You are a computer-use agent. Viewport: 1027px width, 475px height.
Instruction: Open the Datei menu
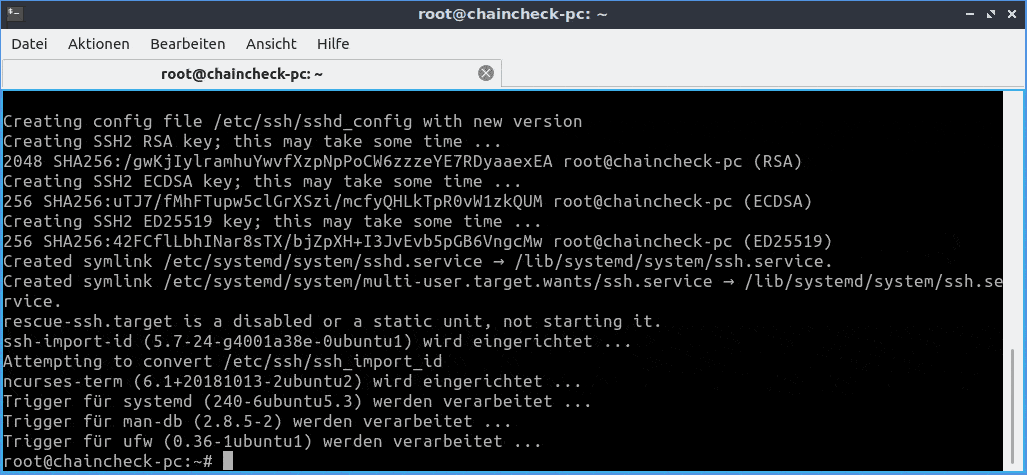pyautogui.click(x=29, y=44)
